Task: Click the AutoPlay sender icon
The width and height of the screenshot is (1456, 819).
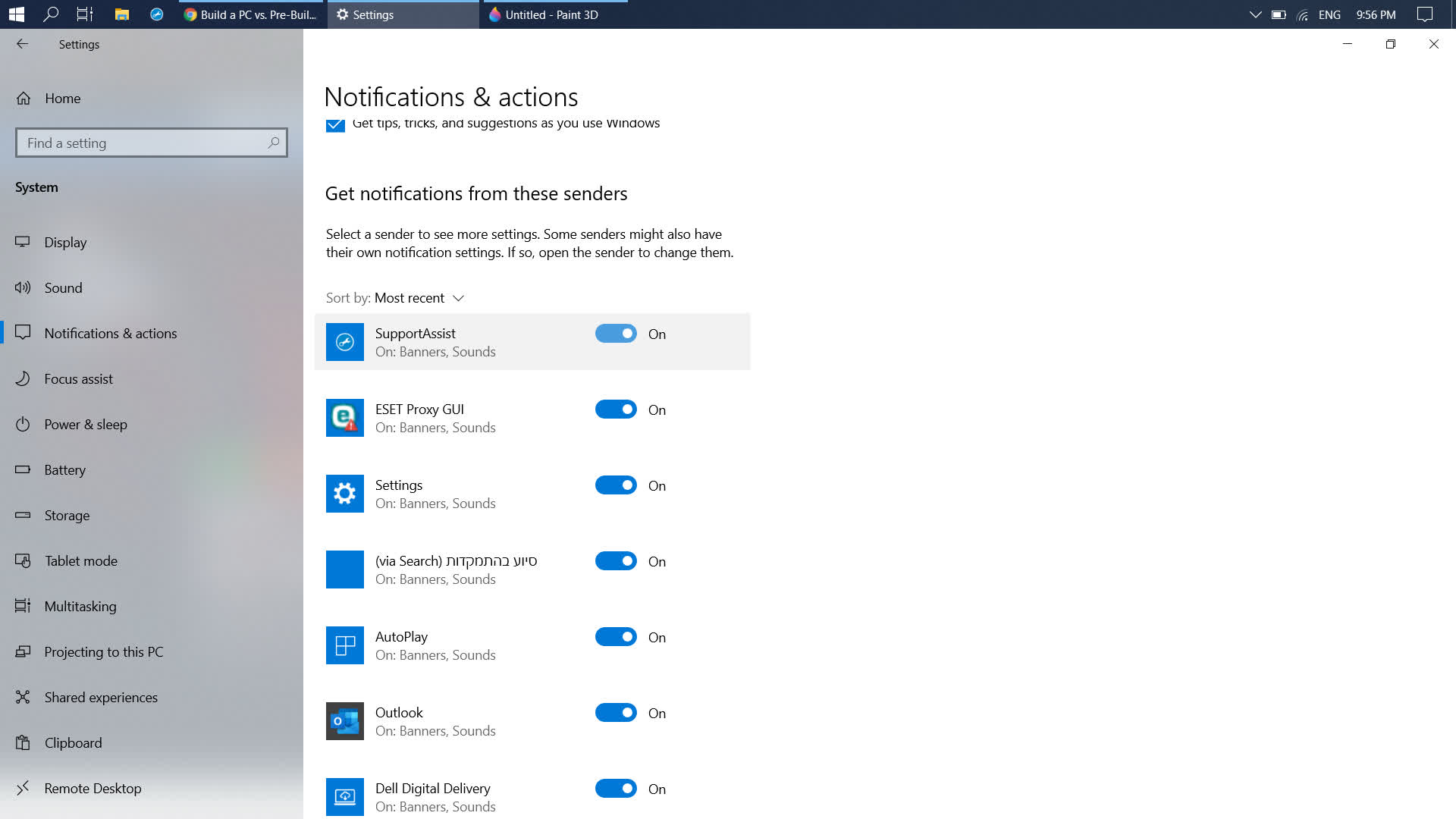Action: click(x=345, y=645)
